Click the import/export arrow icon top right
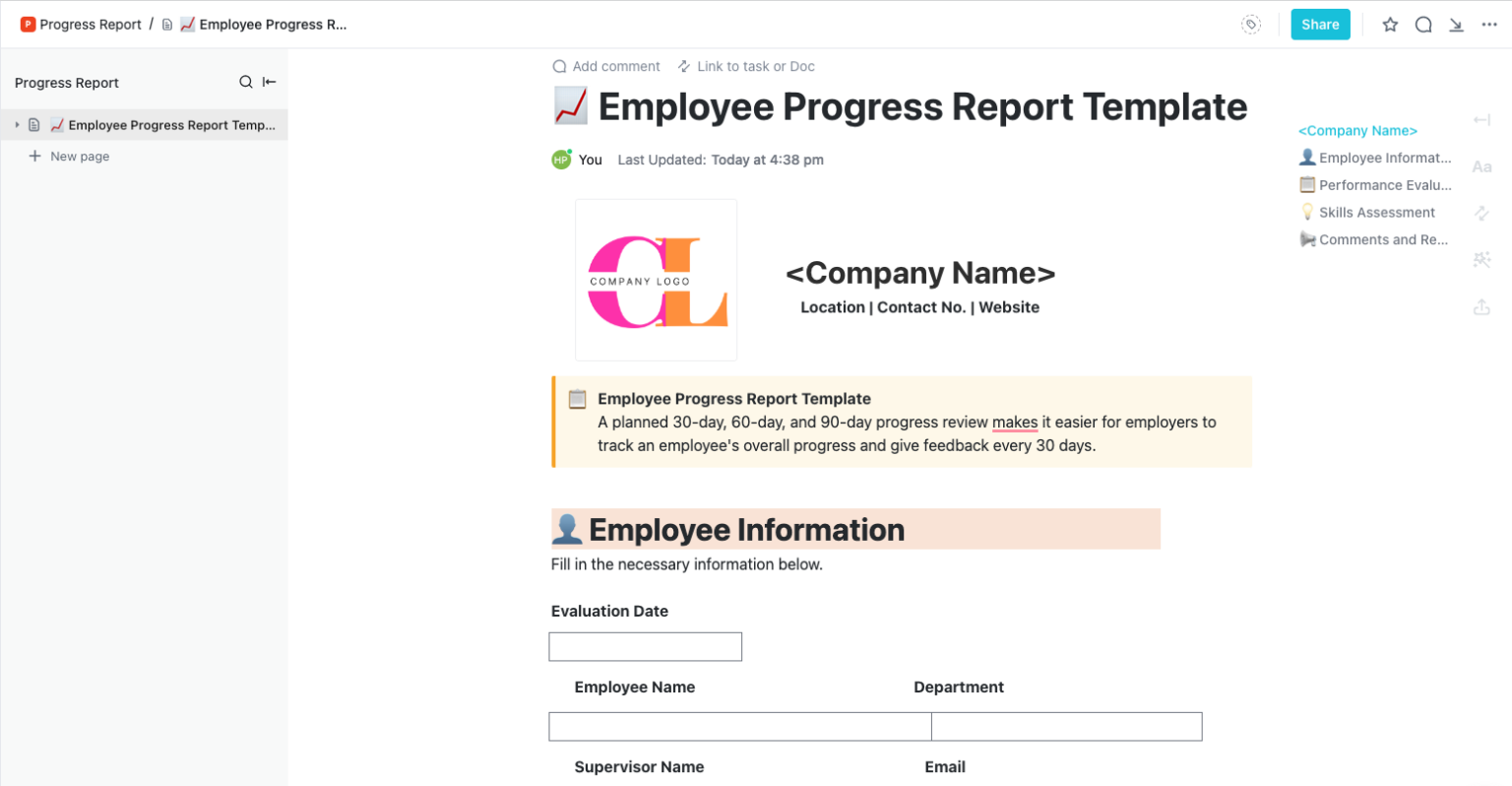The height and width of the screenshot is (786, 1512). click(1456, 25)
